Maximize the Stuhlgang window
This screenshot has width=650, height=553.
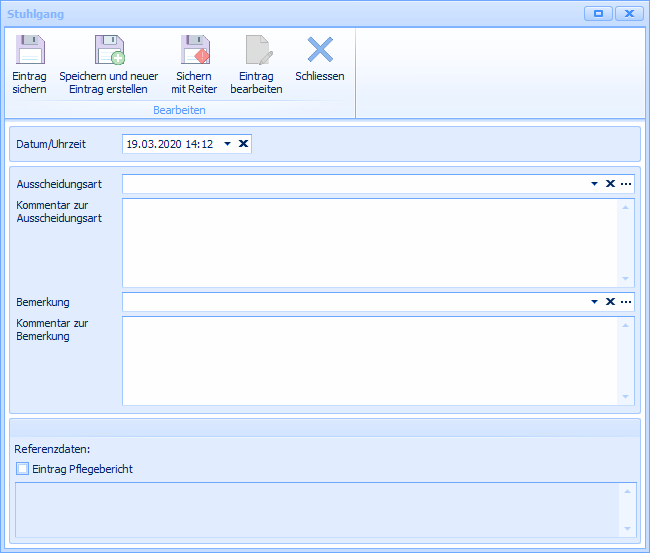599,13
